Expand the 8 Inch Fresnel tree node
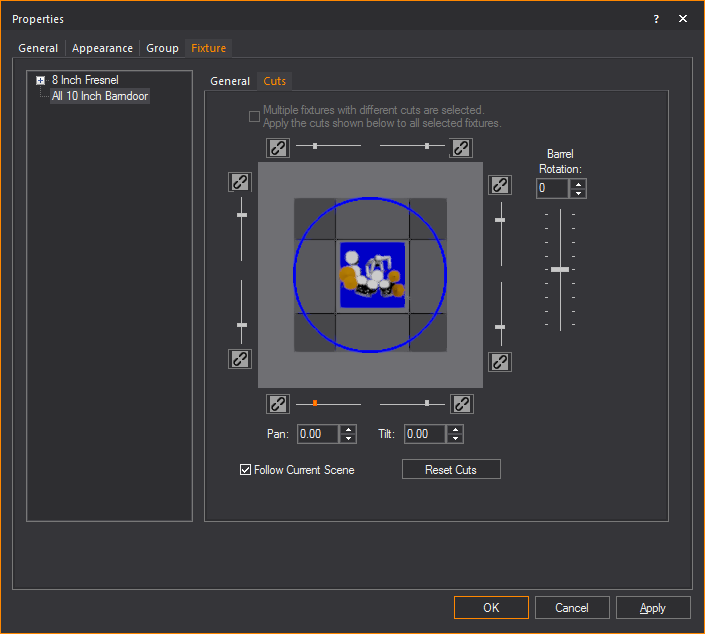Viewport: 705px width, 634px height. (41, 80)
